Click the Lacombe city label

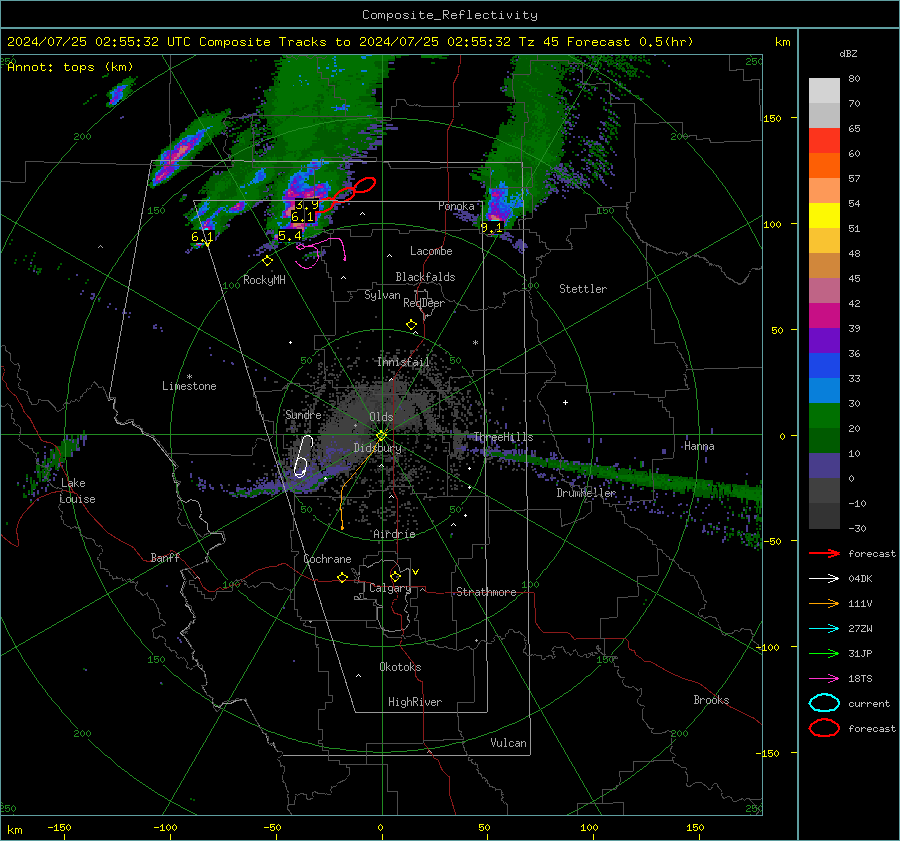431,251
